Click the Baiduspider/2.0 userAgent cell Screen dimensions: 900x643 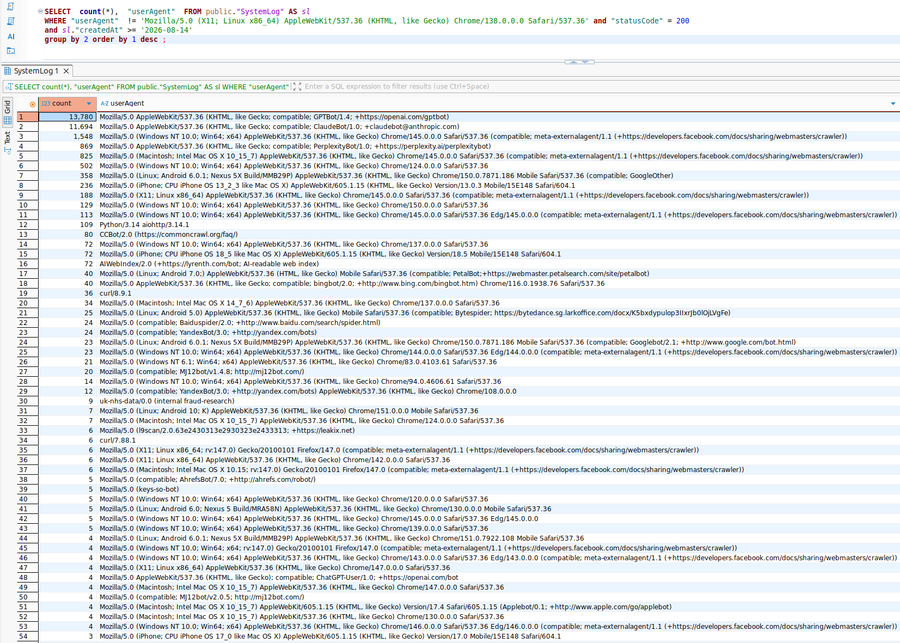pyautogui.click(x=498, y=322)
